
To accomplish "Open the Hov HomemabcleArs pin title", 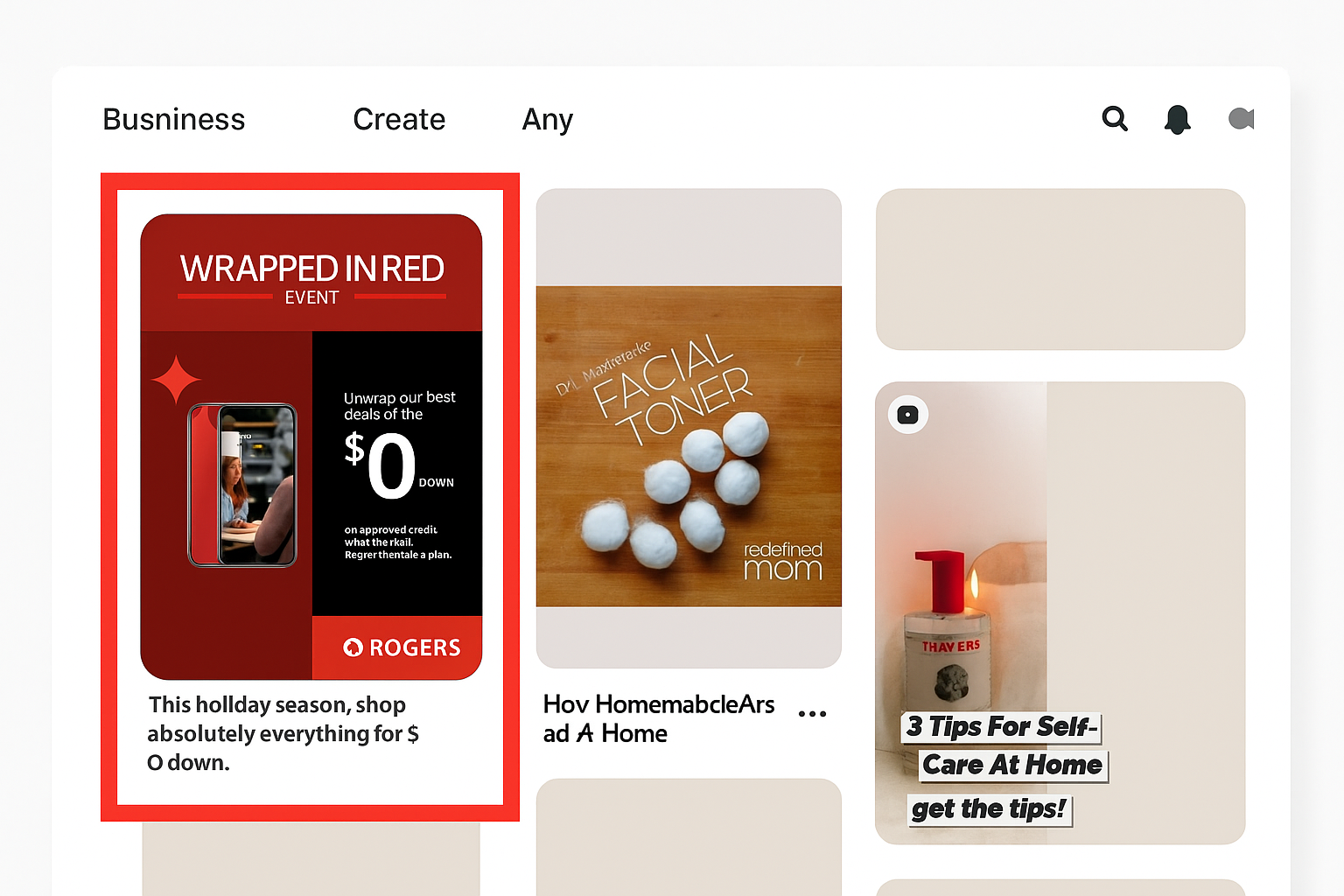I will 659,718.
